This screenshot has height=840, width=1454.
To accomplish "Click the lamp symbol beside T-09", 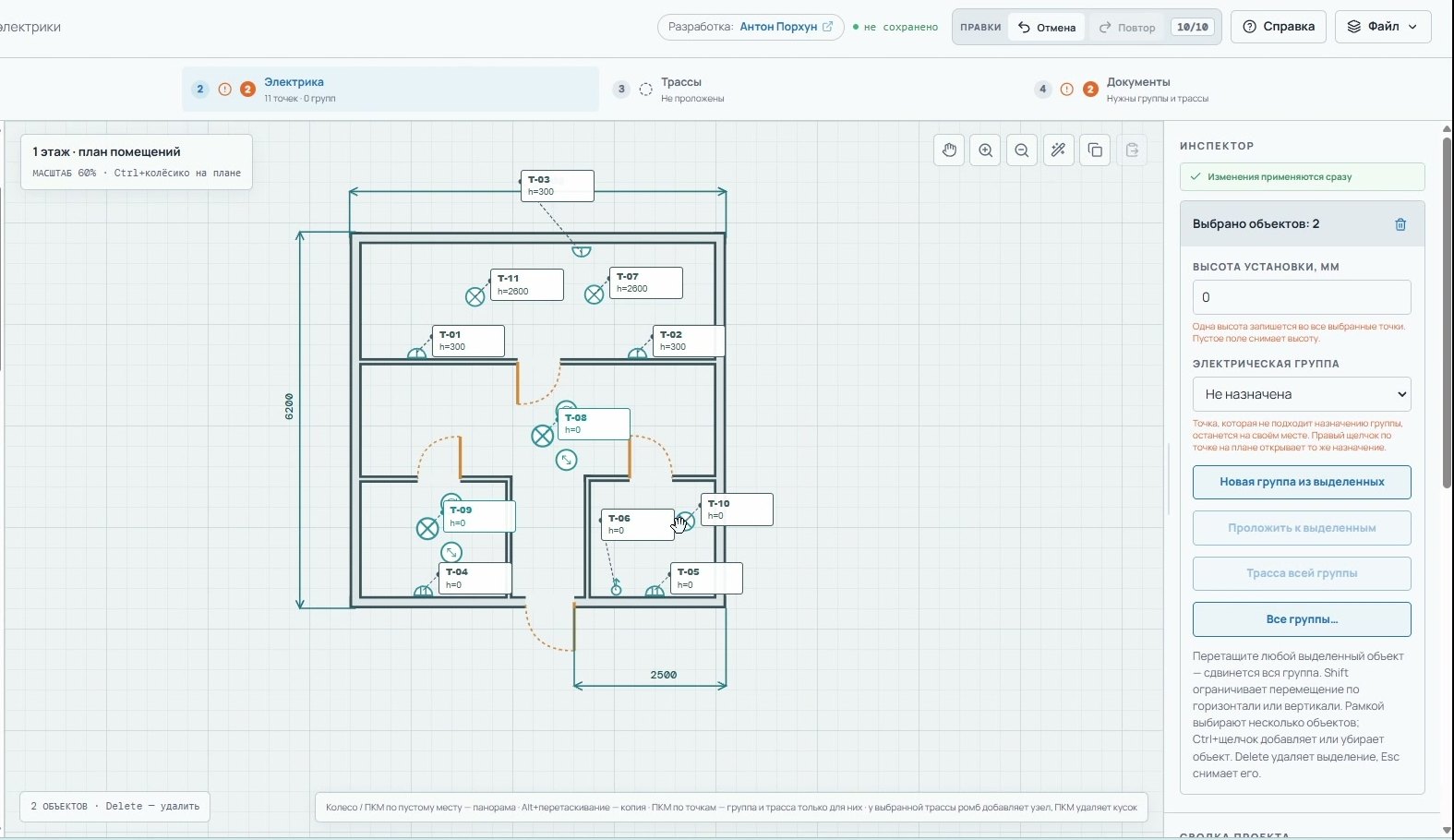I will 427,529.
